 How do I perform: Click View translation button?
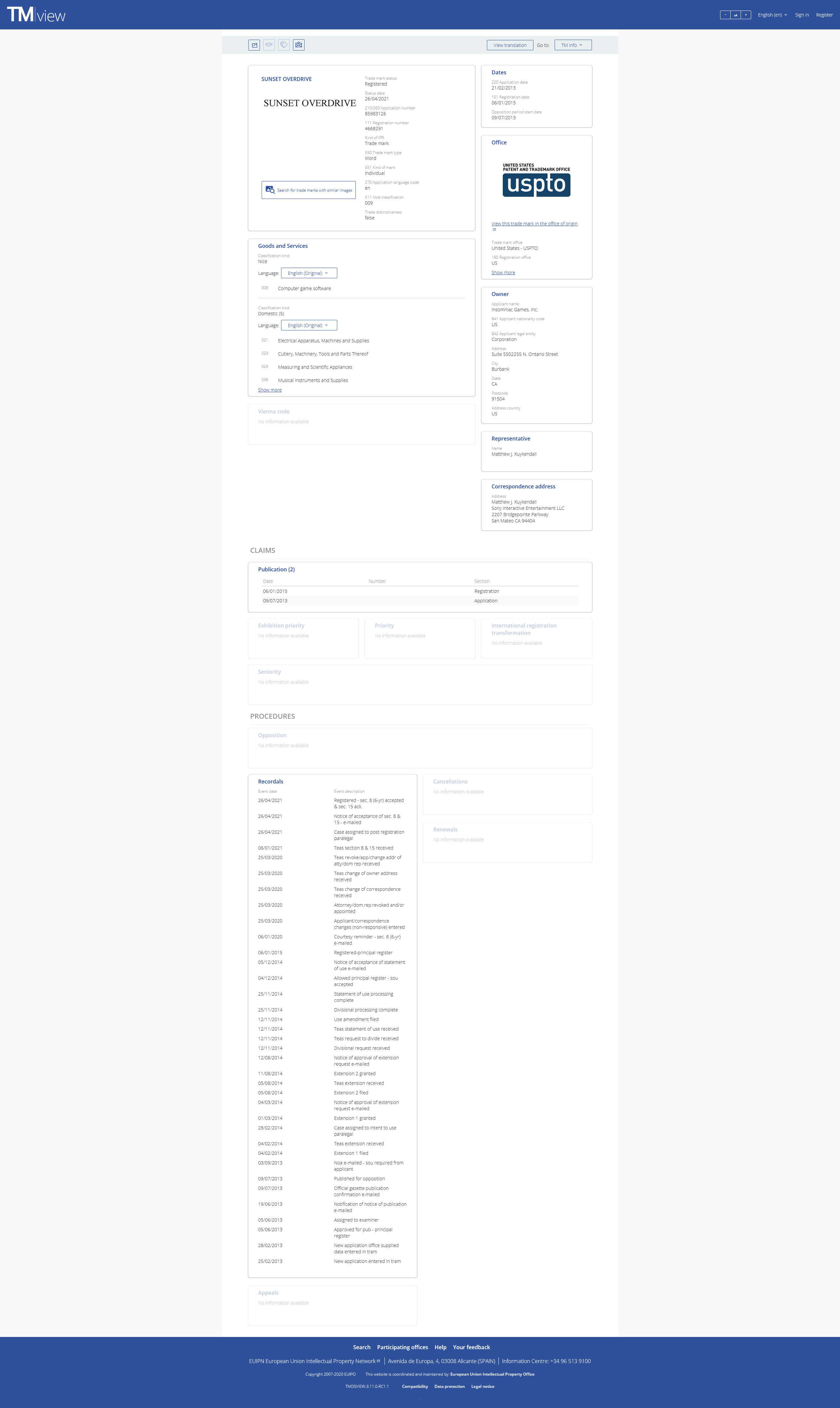pyautogui.click(x=510, y=45)
